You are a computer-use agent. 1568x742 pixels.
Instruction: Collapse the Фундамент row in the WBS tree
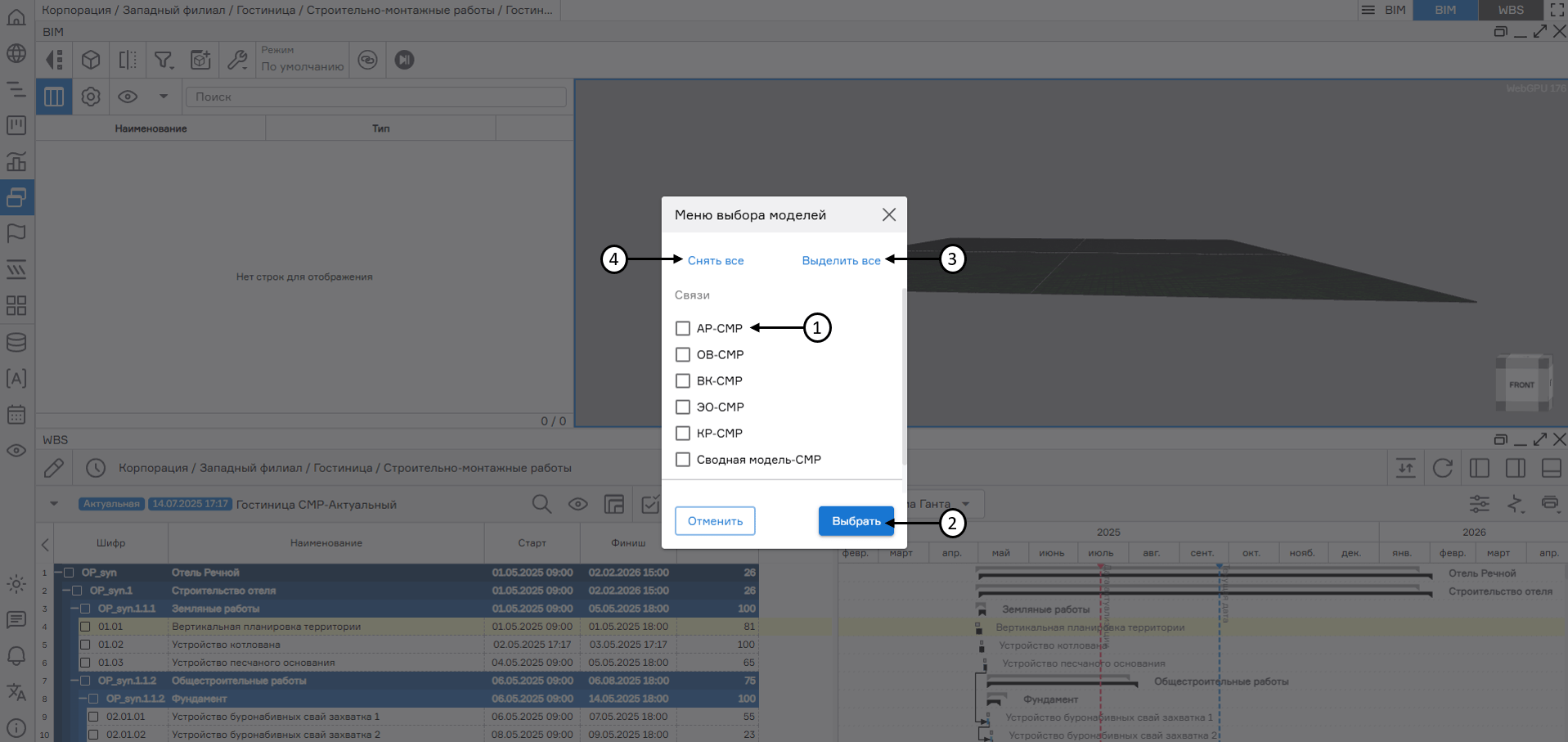(x=82, y=699)
